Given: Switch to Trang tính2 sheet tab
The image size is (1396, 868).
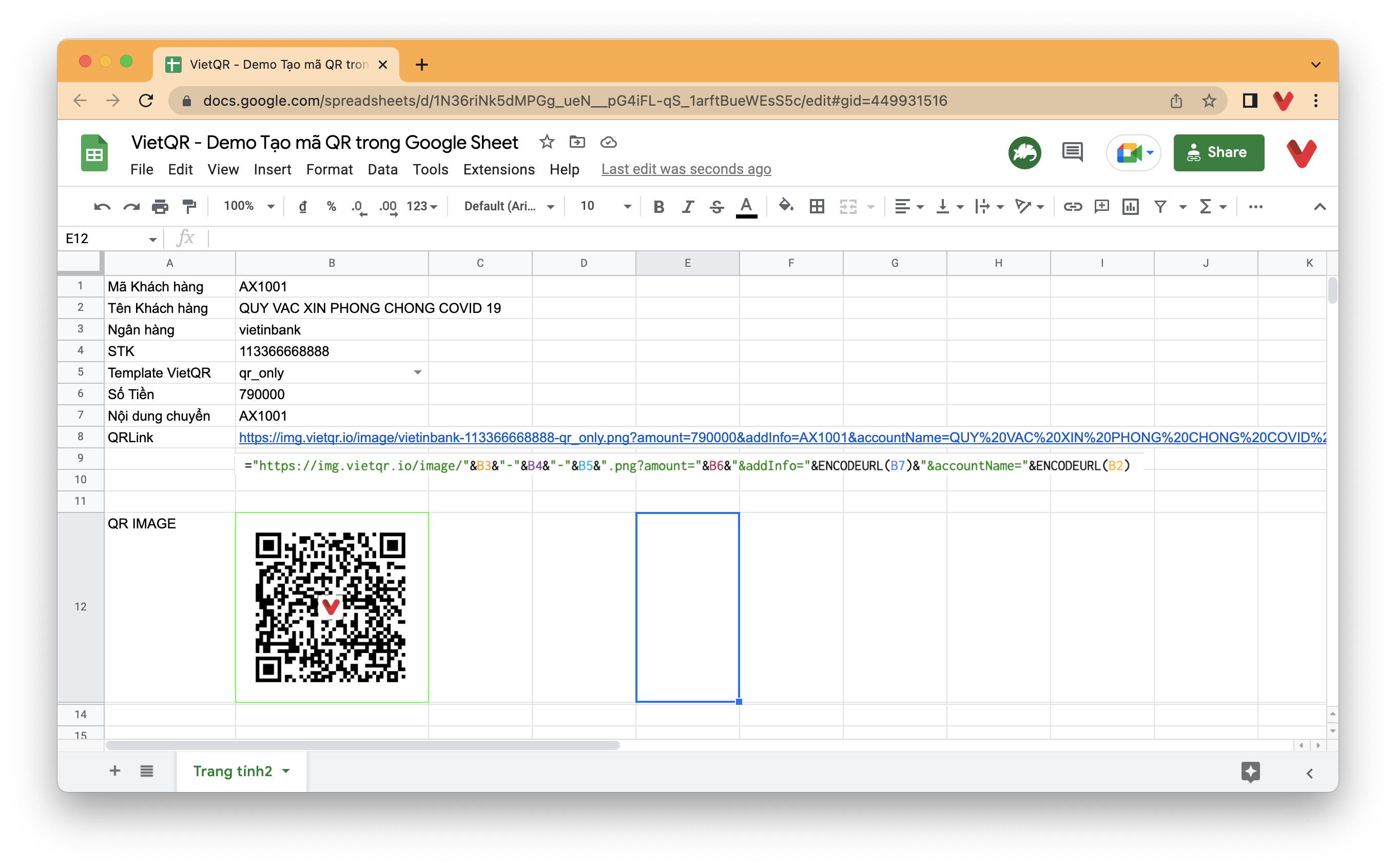Looking at the screenshot, I should click(232, 771).
